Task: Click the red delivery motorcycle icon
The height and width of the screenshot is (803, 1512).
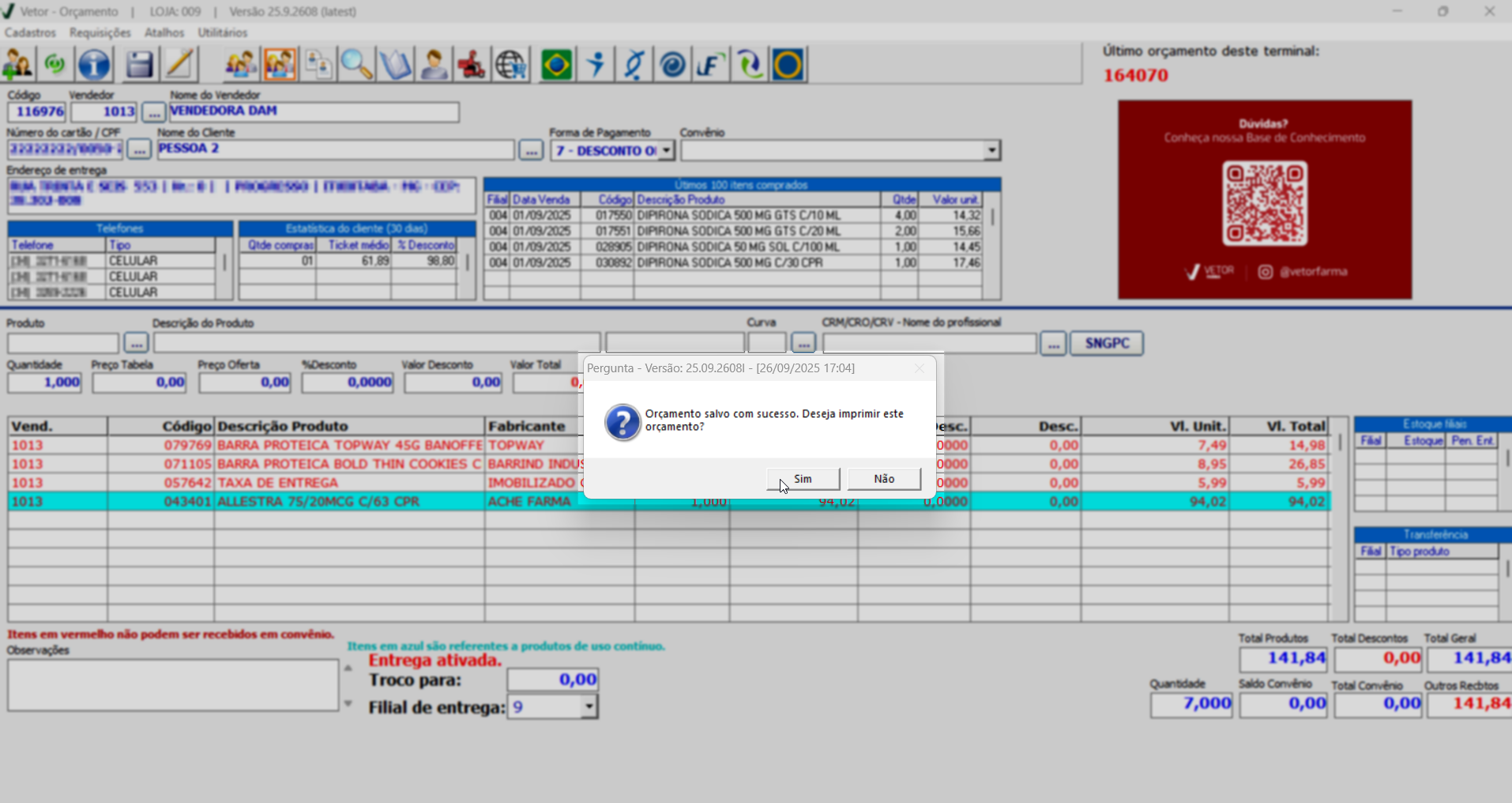Action: click(x=472, y=65)
